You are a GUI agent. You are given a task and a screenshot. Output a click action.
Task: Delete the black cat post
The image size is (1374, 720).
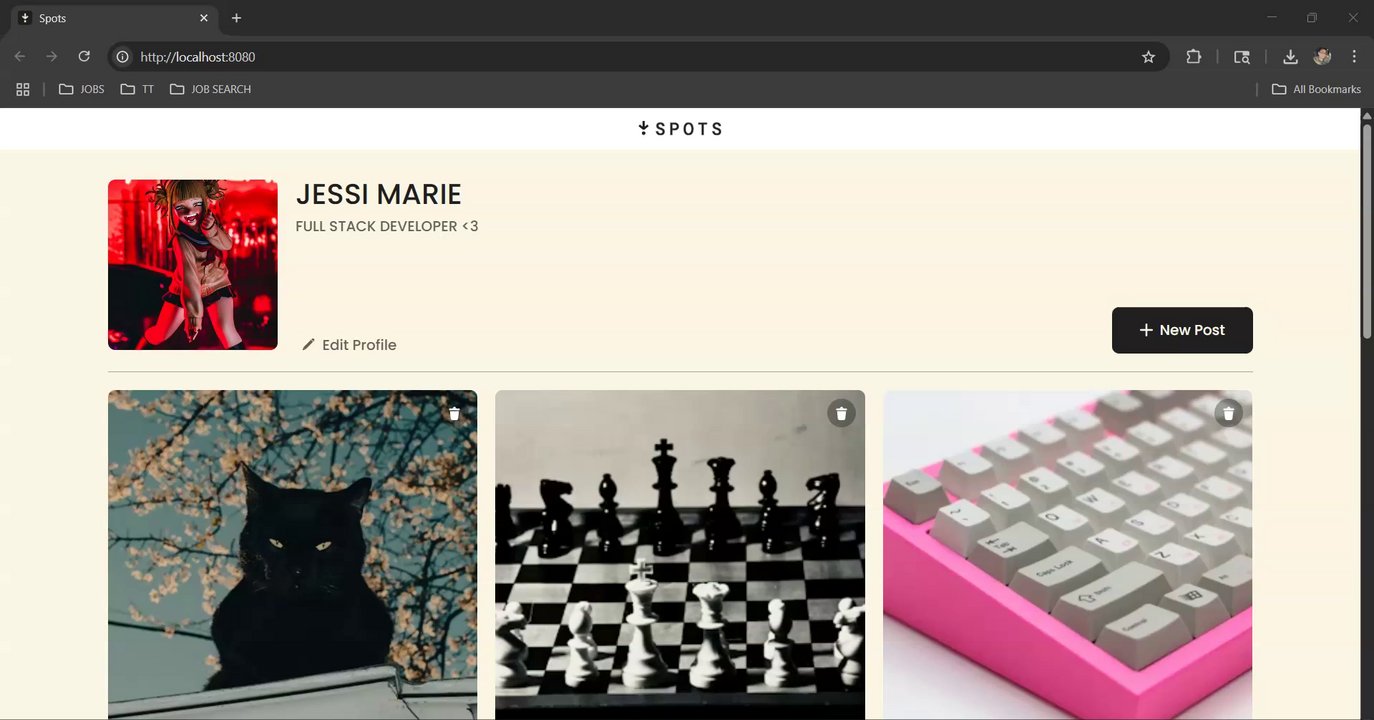[x=454, y=413]
